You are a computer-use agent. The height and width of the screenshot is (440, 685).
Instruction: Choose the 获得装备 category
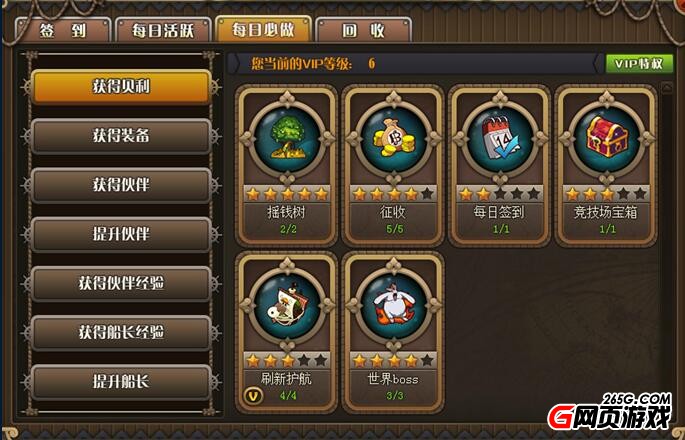[121, 136]
